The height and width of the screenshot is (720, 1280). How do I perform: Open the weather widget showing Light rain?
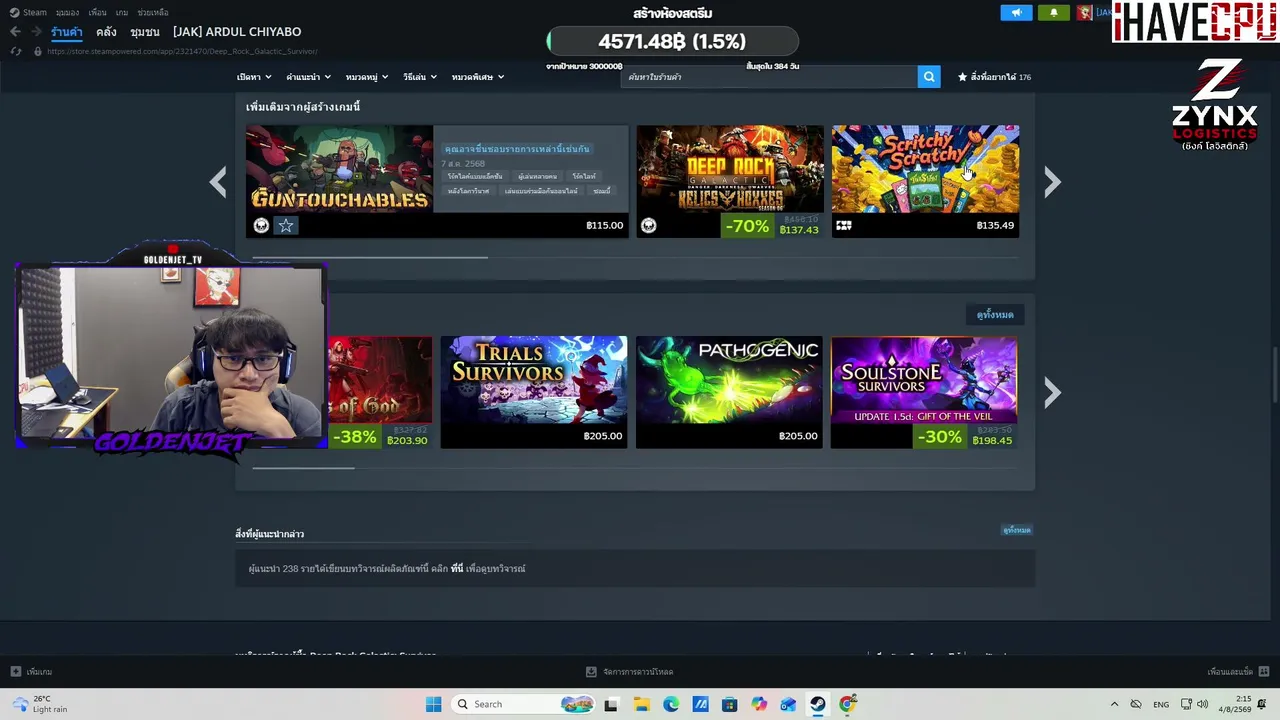40,704
